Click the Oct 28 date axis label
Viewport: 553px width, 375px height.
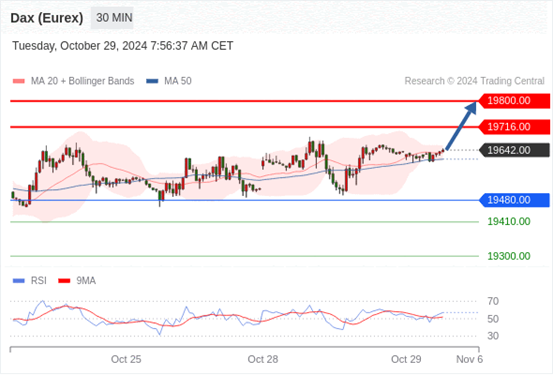263,359
